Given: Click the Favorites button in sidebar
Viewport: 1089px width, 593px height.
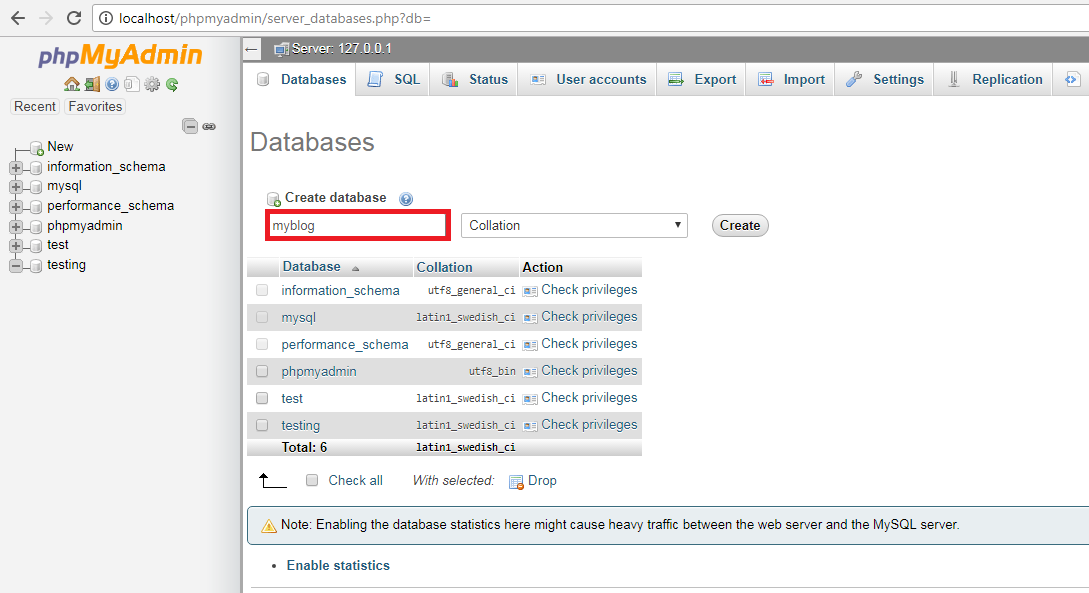Looking at the screenshot, I should point(95,106).
